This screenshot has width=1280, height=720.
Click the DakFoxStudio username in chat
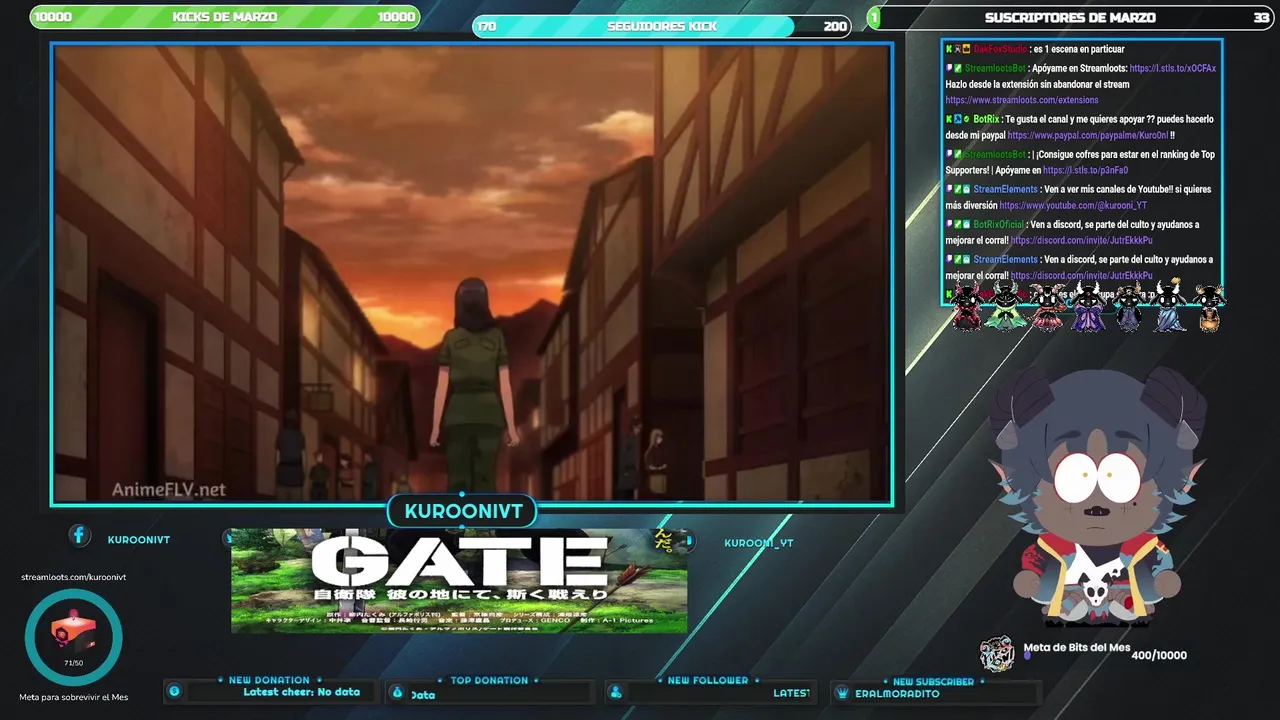click(1000, 49)
